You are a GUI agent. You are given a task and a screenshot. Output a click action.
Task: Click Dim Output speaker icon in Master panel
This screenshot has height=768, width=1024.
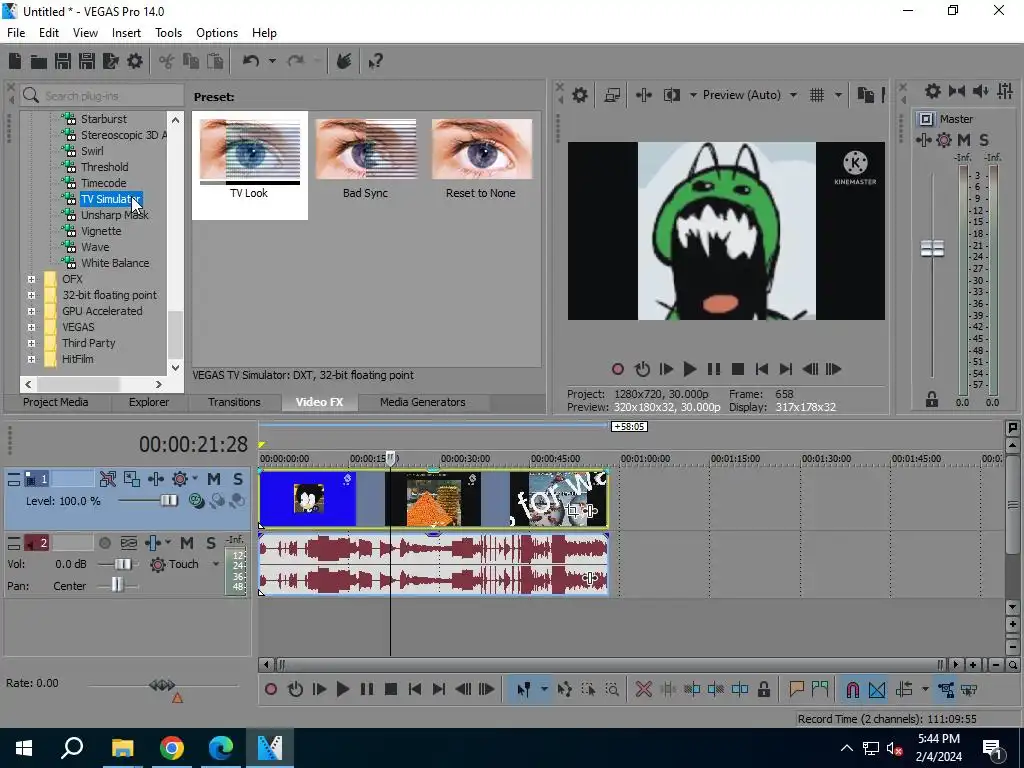point(981,91)
